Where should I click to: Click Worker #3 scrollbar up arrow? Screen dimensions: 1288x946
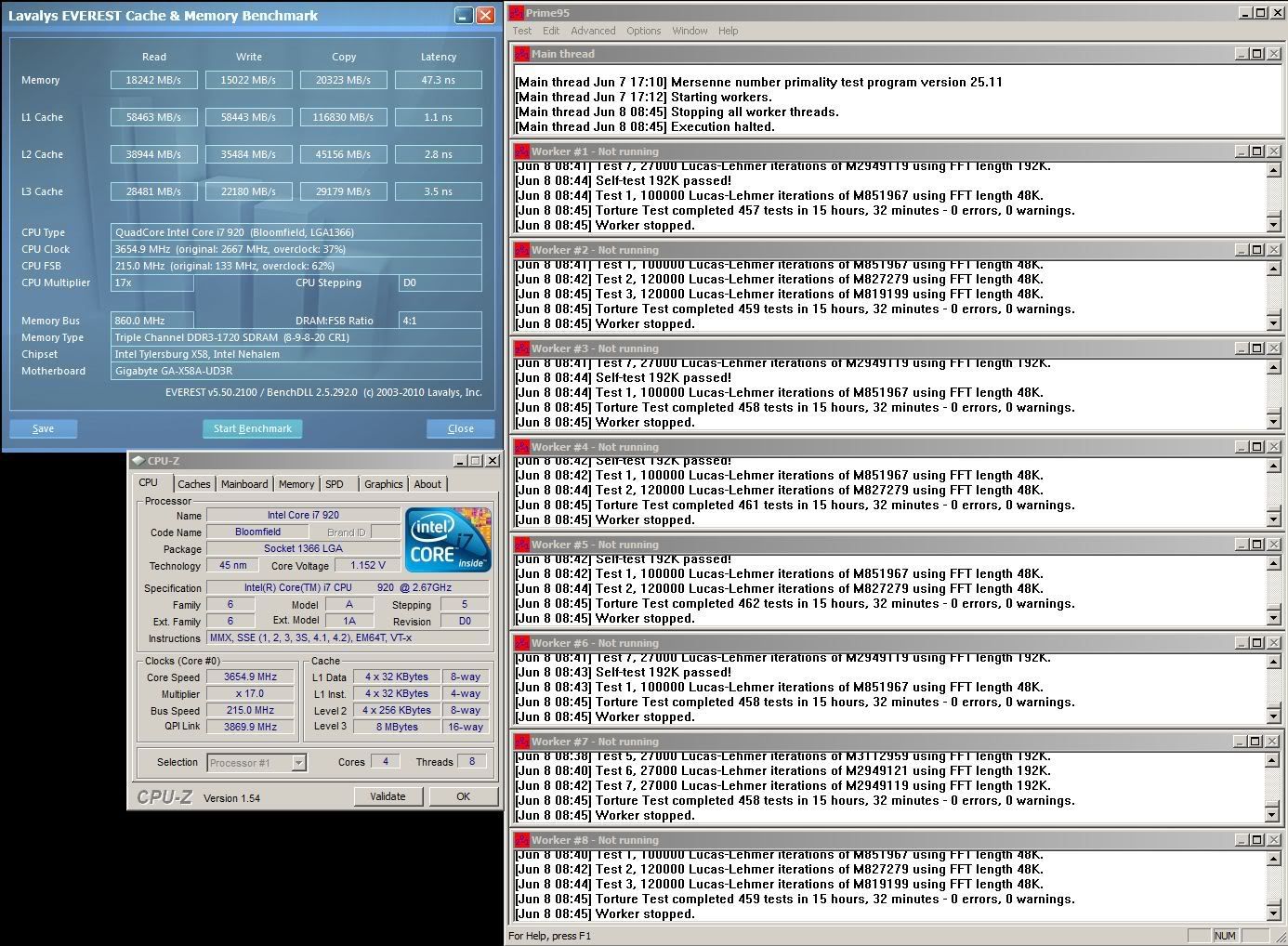click(x=1273, y=368)
